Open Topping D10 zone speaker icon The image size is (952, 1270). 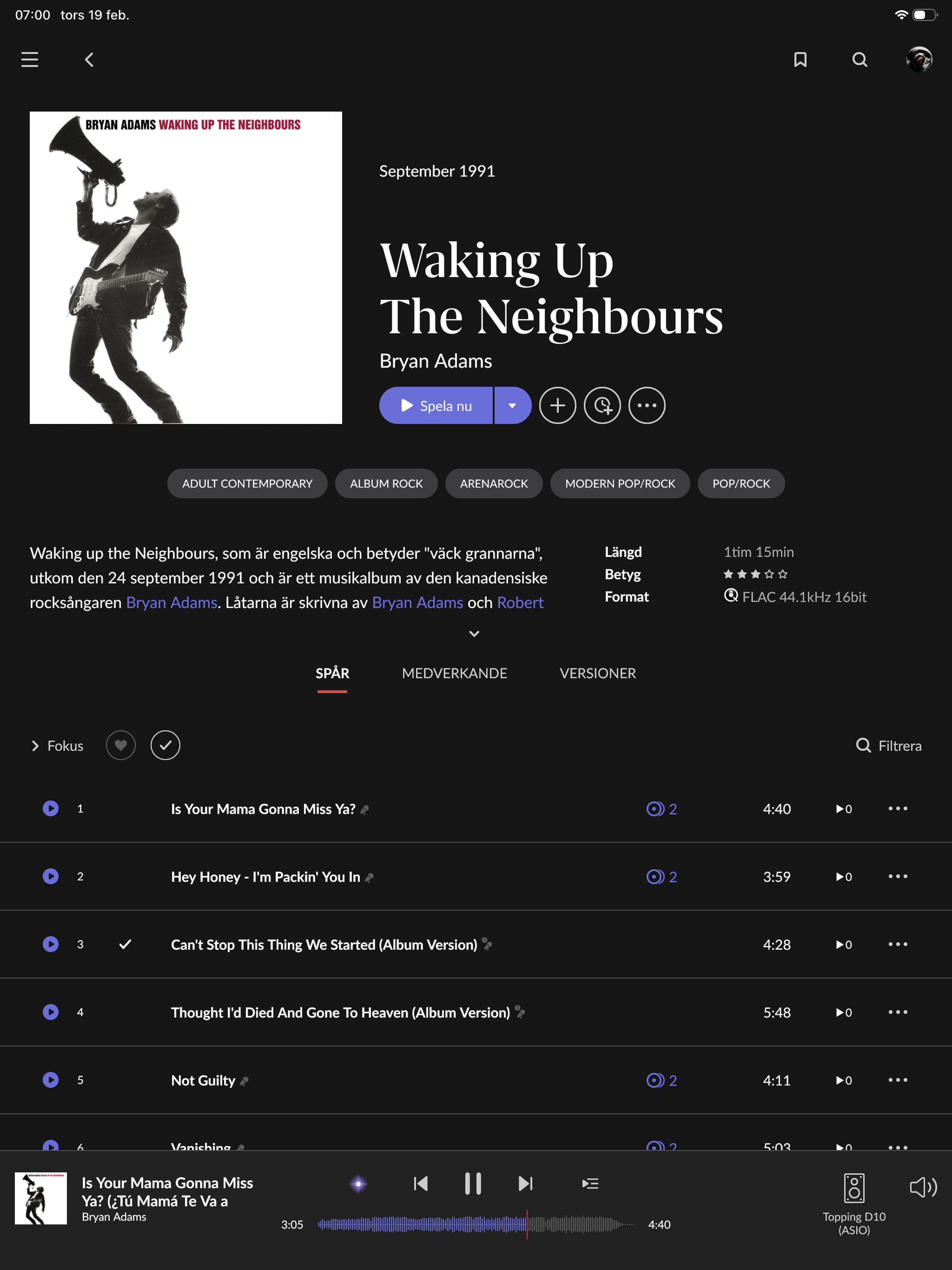pyautogui.click(x=854, y=1188)
